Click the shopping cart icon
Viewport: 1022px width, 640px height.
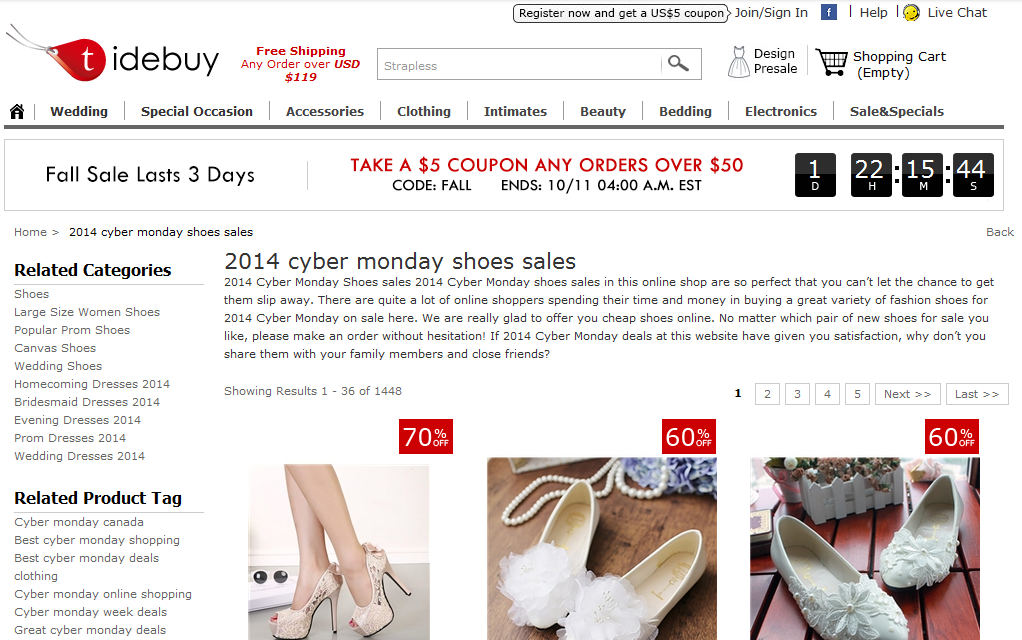(x=831, y=63)
